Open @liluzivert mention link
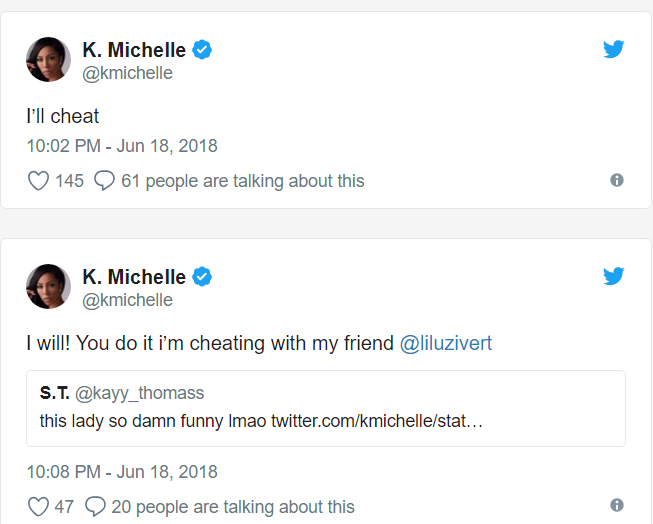 tap(446, 343)
